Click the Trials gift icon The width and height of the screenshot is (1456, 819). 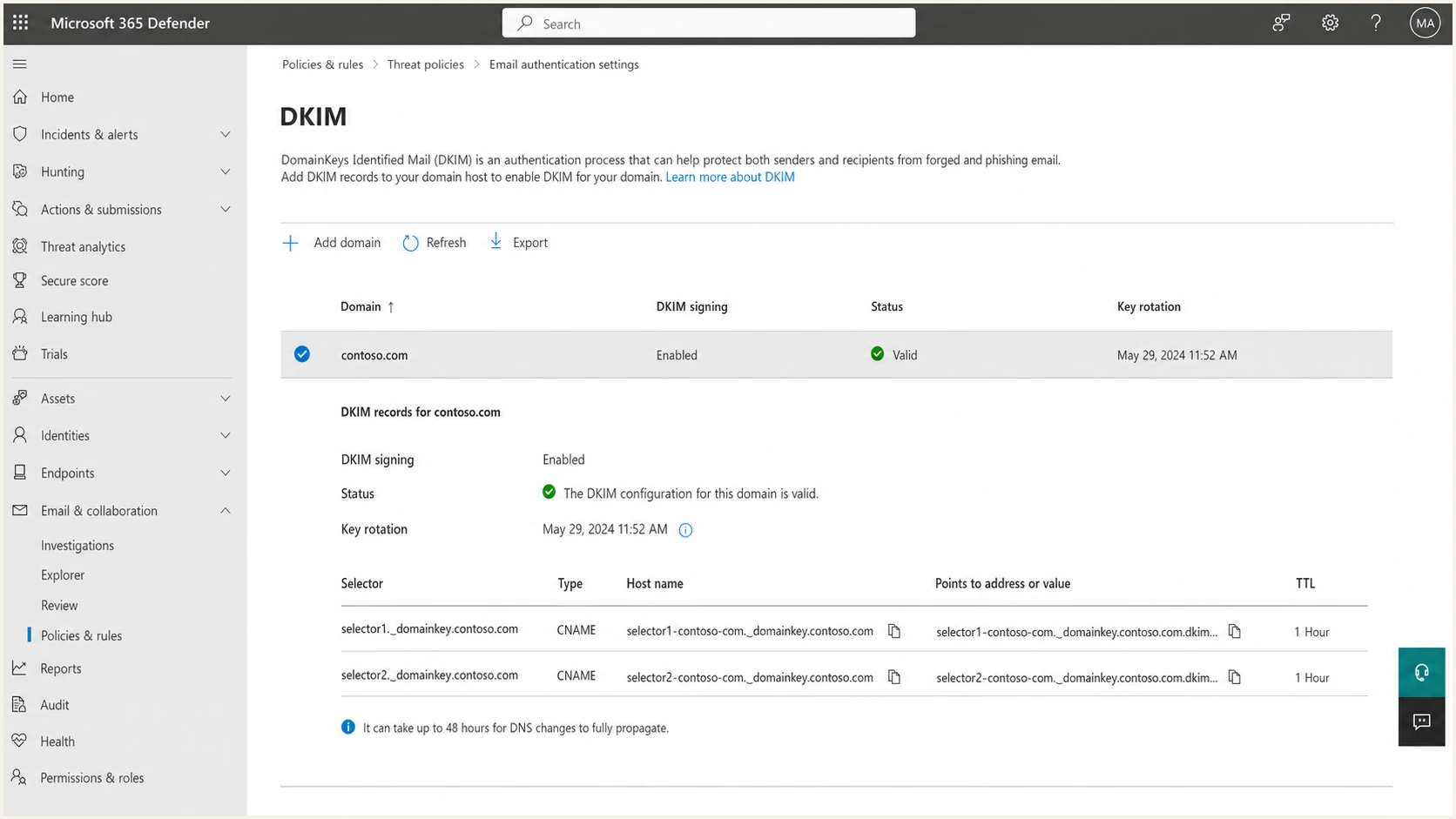coord(20,353)
